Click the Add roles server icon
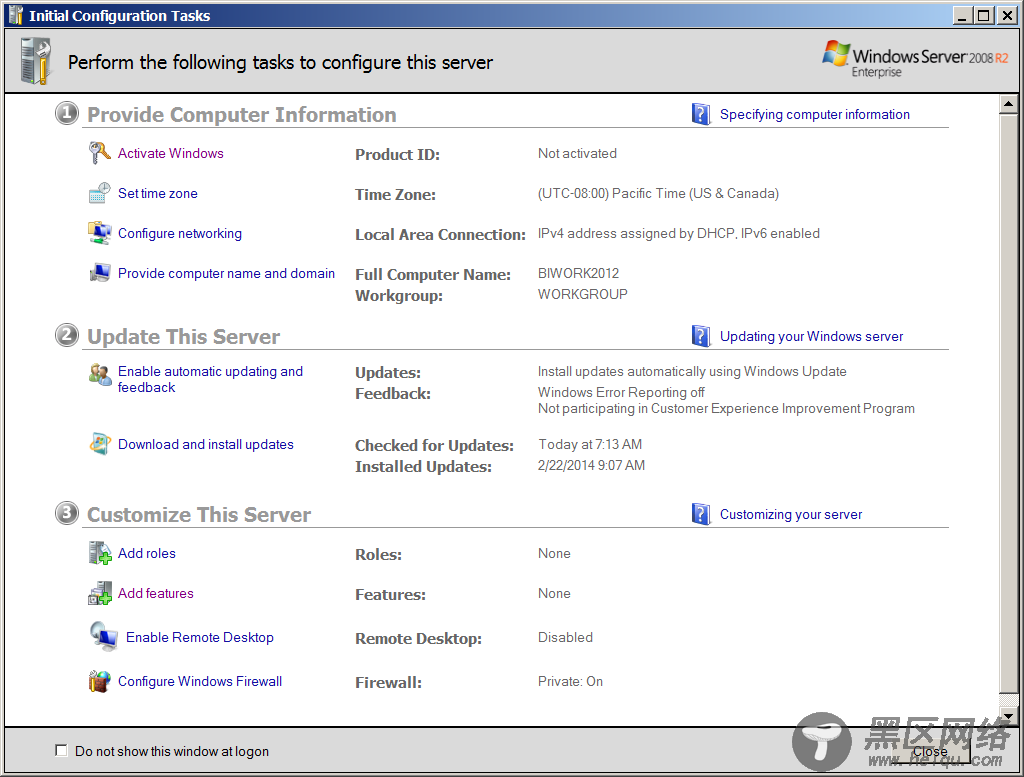Screen dimensions: 1024x777 pyautogui.click(x=100, y=553)
